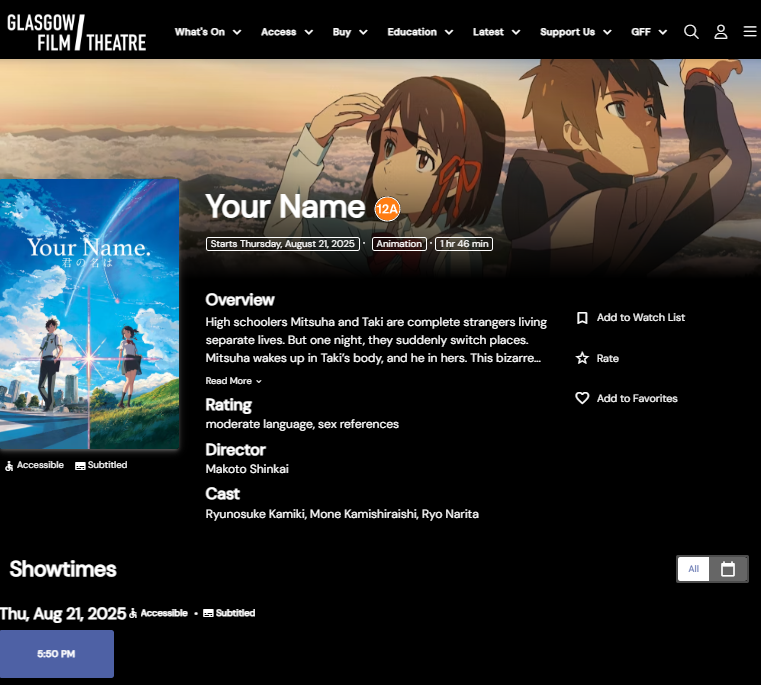Click the Accessible label under poster

coord(40,465)
